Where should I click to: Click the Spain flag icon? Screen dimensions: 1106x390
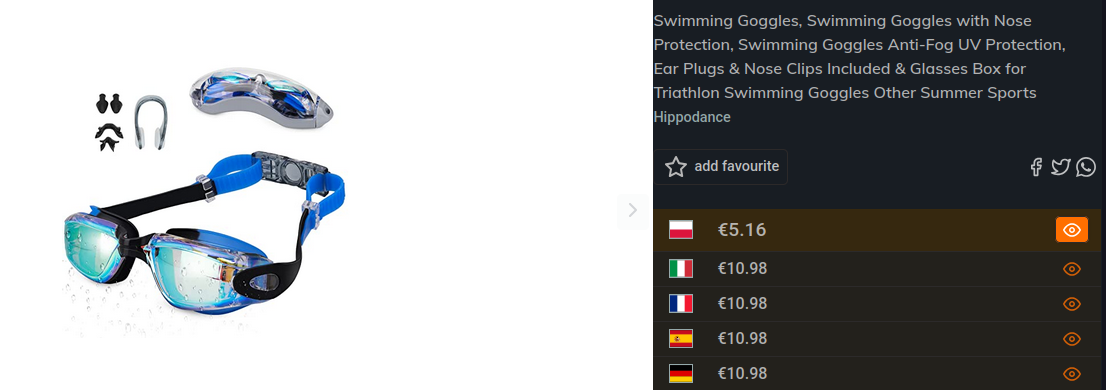pyautogui.click(x=681, y=339)
